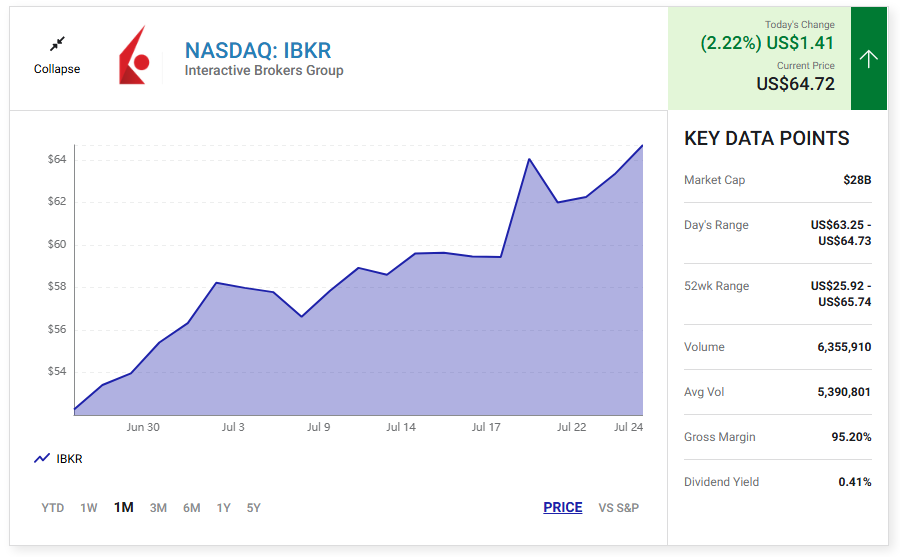Image resolution: width=900 pixels, height=557 pixels.
Task: Switch chart to PRICE view
Action: click(x=562, y=508)
